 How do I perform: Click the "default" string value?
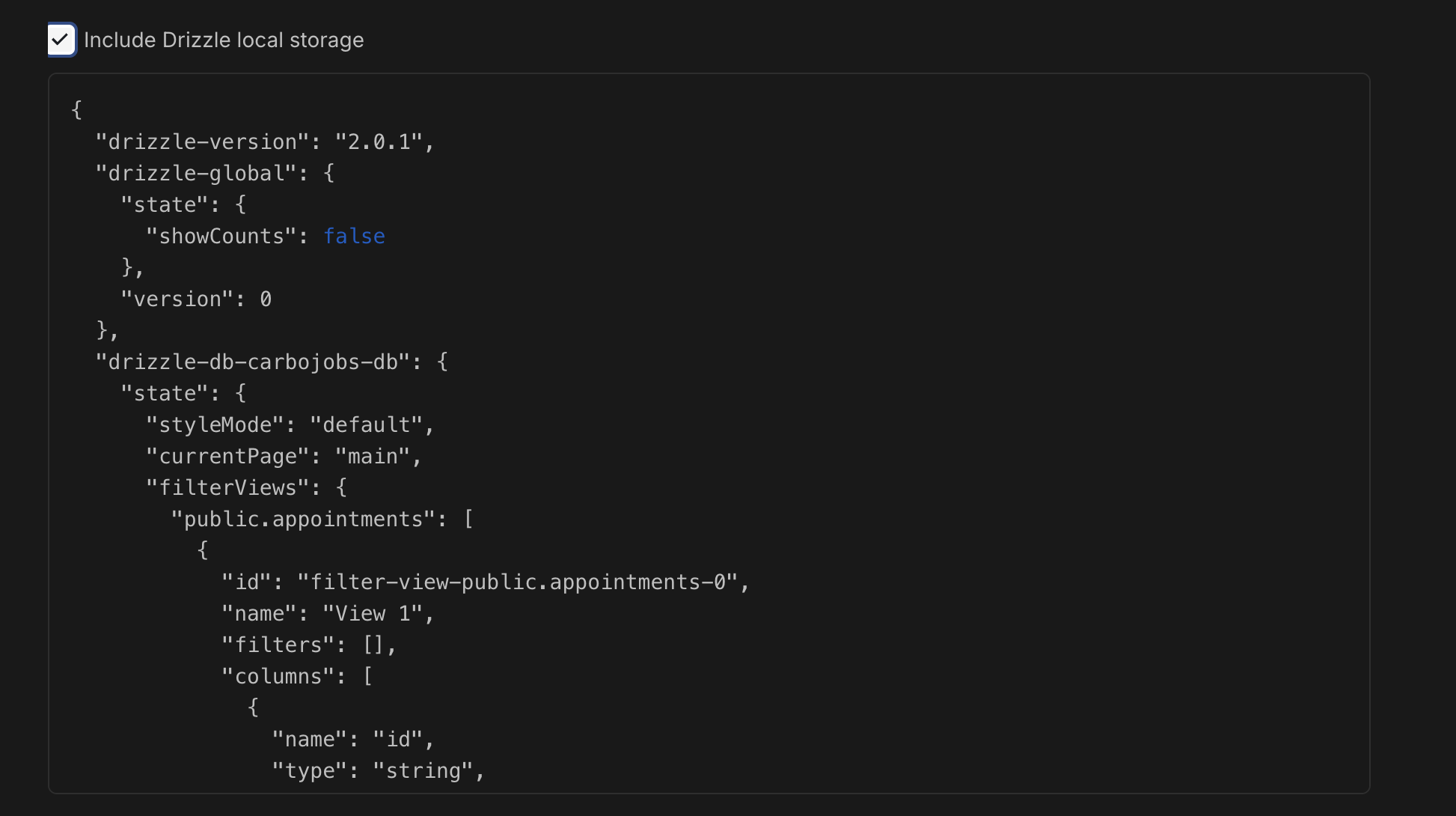[366, 424]
